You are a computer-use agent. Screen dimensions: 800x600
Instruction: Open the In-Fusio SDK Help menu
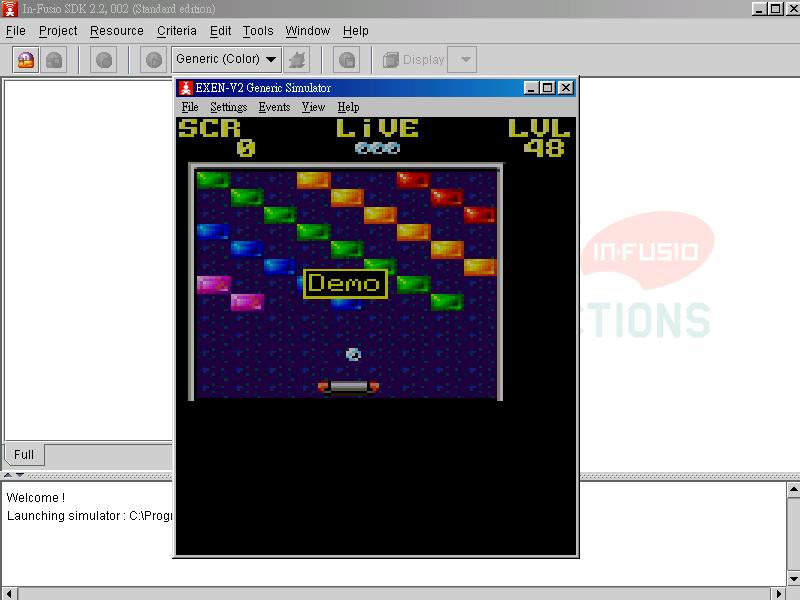click(x=356, y=31)
